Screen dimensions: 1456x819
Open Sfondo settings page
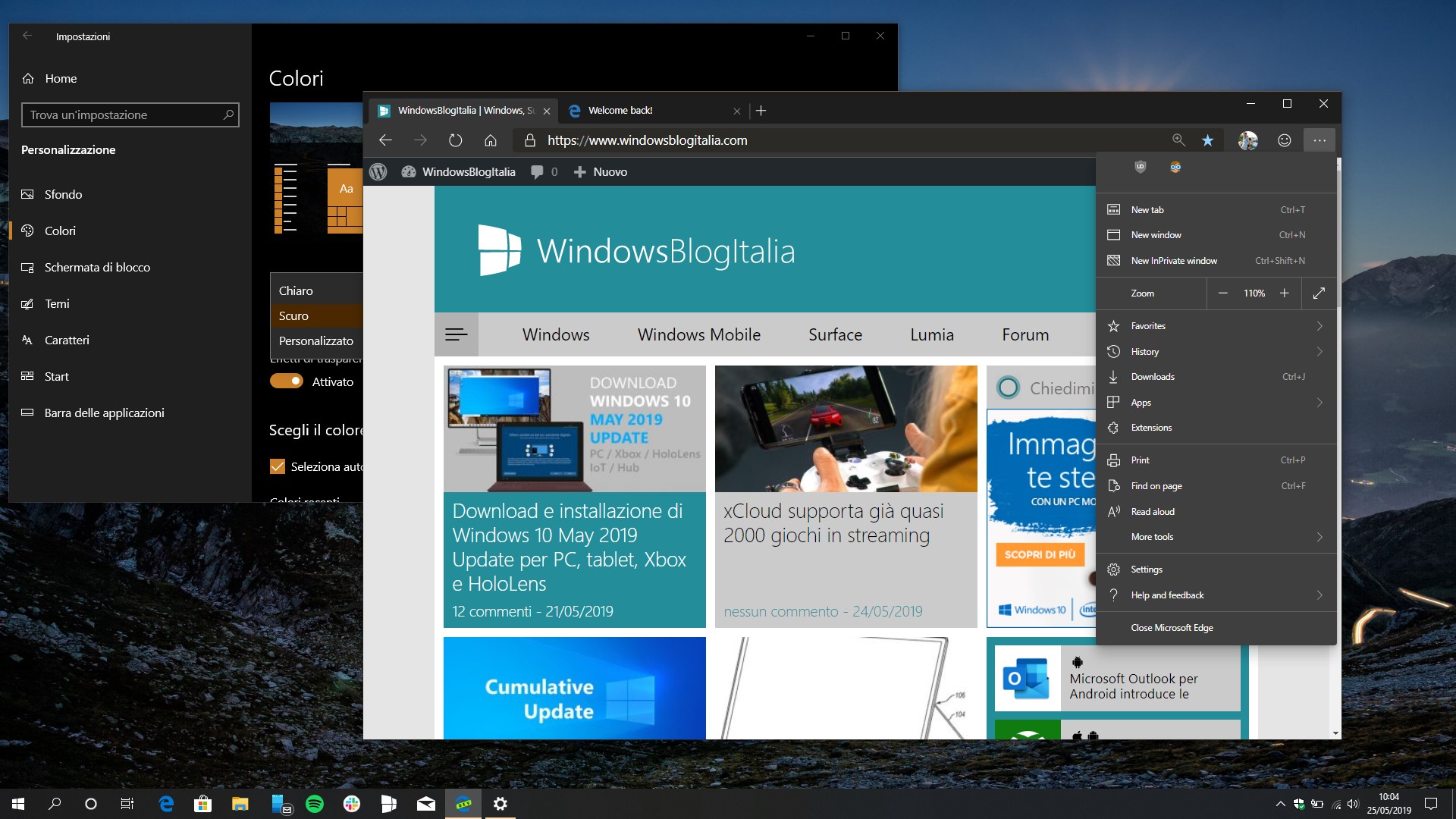(130, 195)
